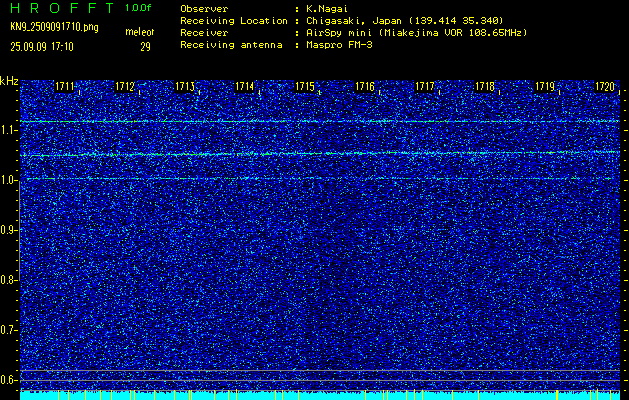The height and width of the screenshot is (400, 629).
Task: Click the AirSpy mini receiver text
Action: (x=416, y=33)
